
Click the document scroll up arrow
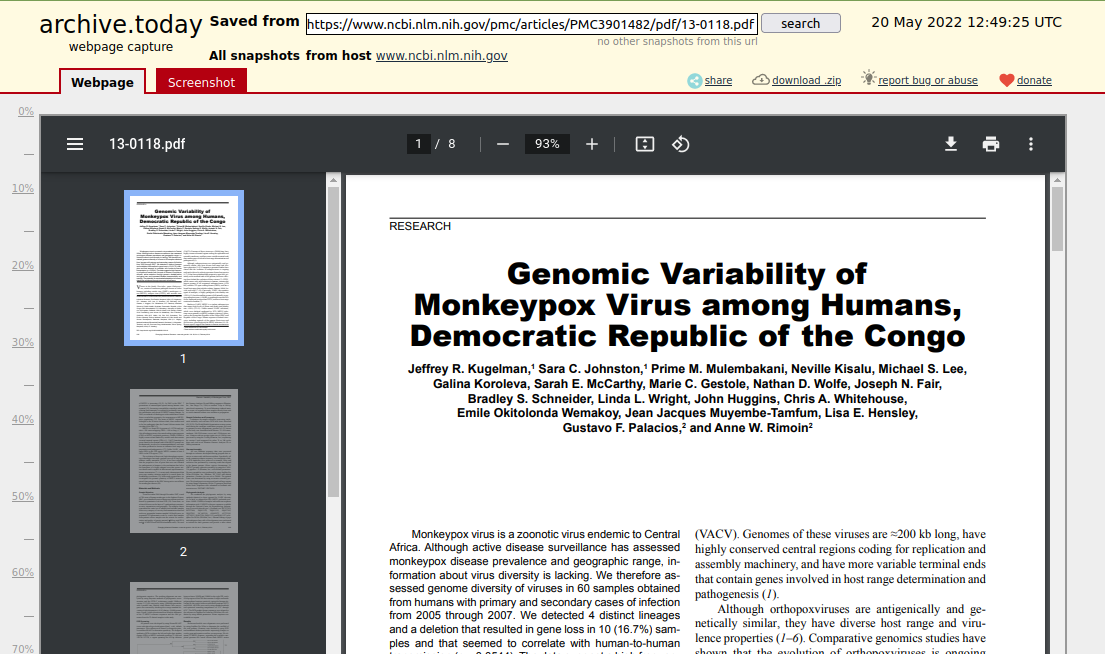coord(1057,180)
